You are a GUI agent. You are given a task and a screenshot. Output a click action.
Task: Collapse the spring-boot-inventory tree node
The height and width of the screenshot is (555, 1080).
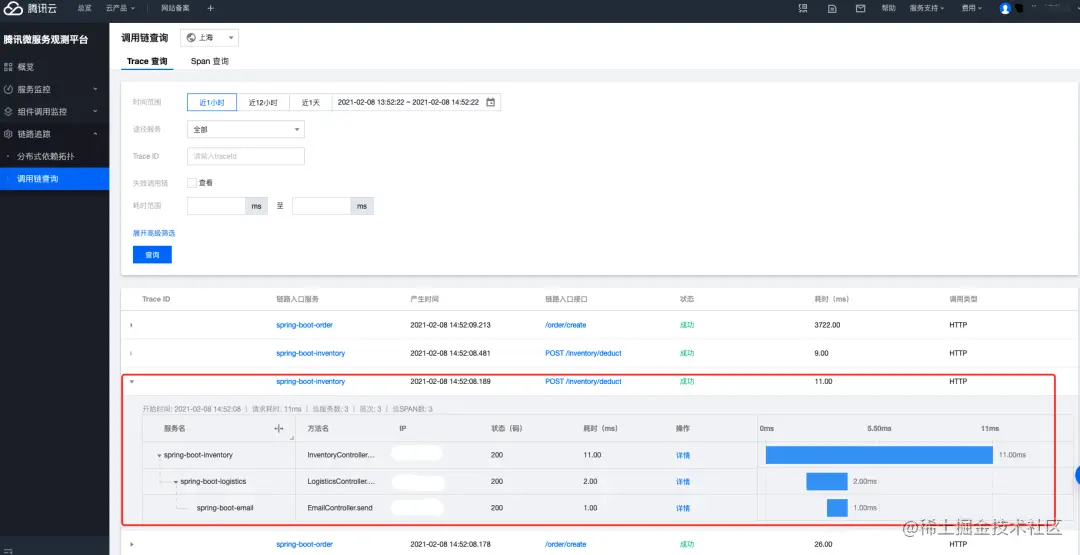(x=159, y=456)
